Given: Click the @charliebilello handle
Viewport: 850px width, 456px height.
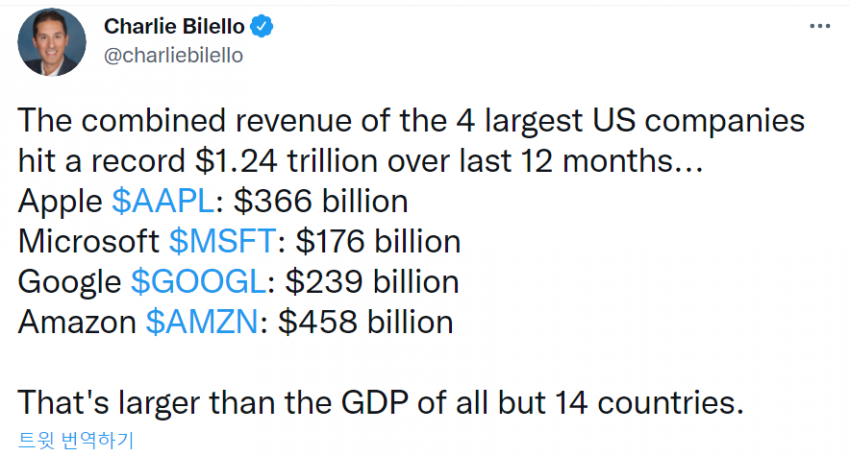Looking at the screenshot, I should (173, 55).
